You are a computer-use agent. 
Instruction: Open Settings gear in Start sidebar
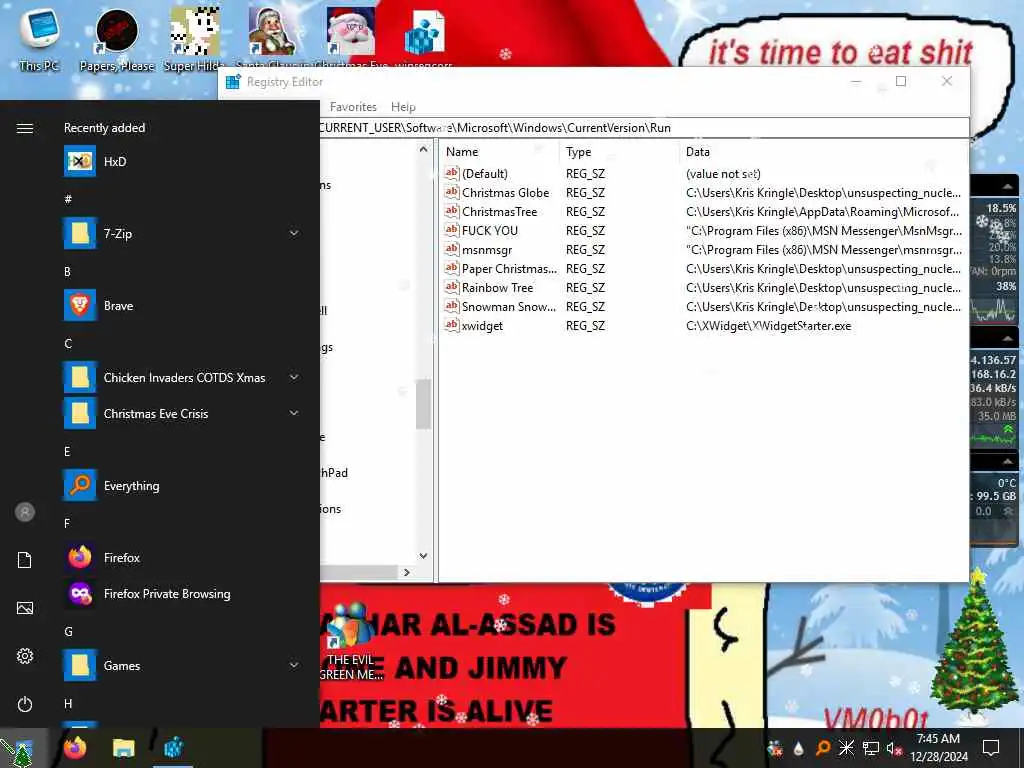pos(25,656)
